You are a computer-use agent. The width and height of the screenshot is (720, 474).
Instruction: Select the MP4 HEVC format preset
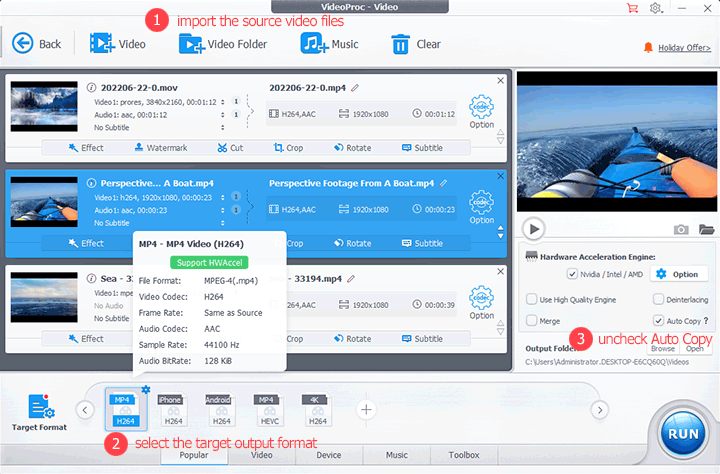click(270, 410)
